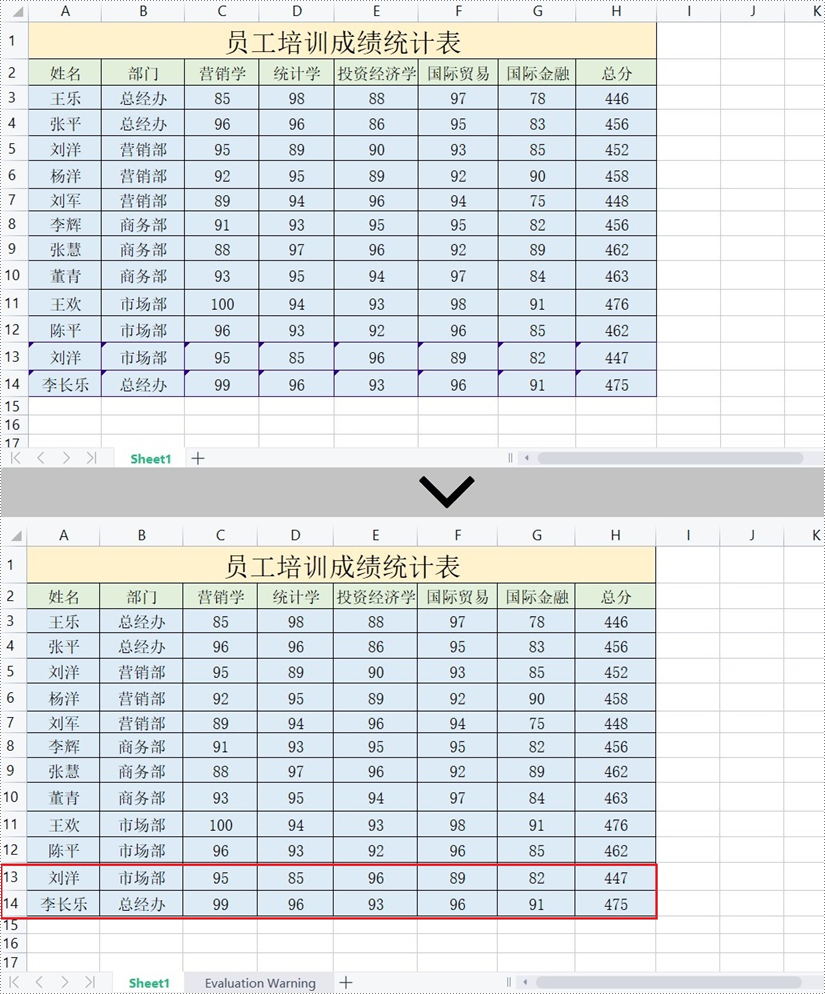Click header 部门 in lower spreadsheet

pos(141,597)
